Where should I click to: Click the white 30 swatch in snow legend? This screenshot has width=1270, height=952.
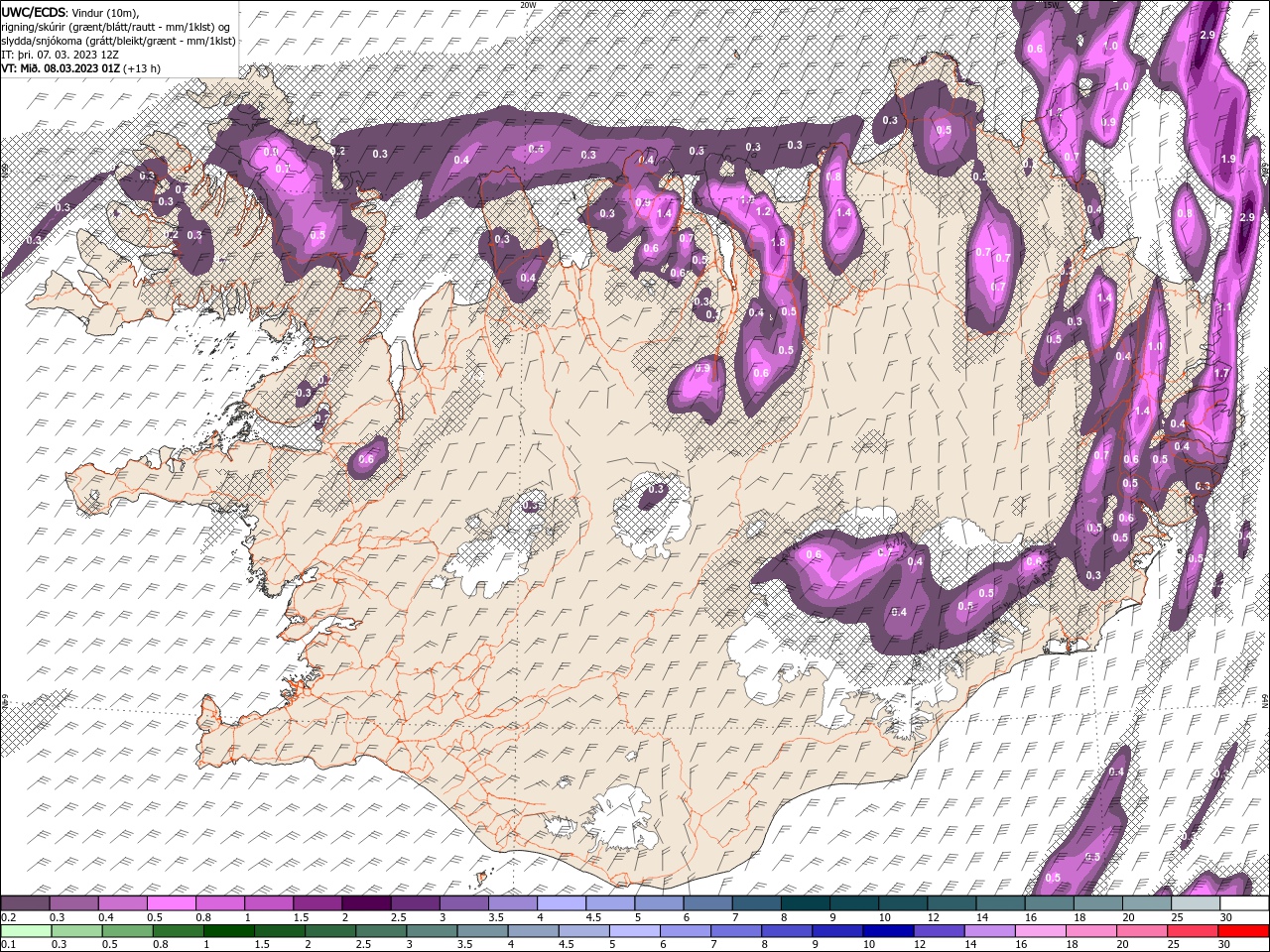tap(1244, 903)
